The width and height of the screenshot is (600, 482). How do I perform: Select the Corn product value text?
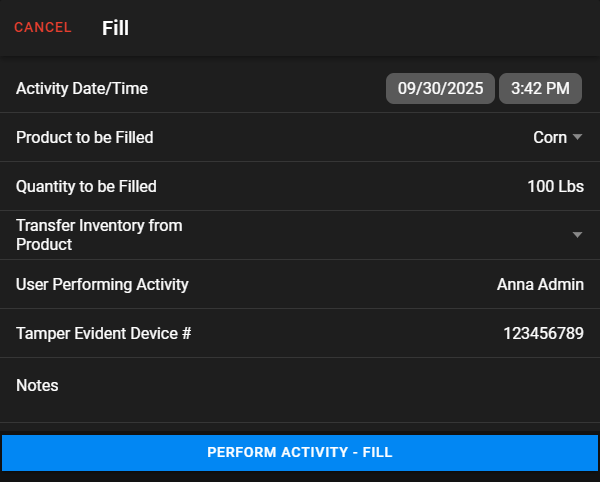[x=550, y=137]
